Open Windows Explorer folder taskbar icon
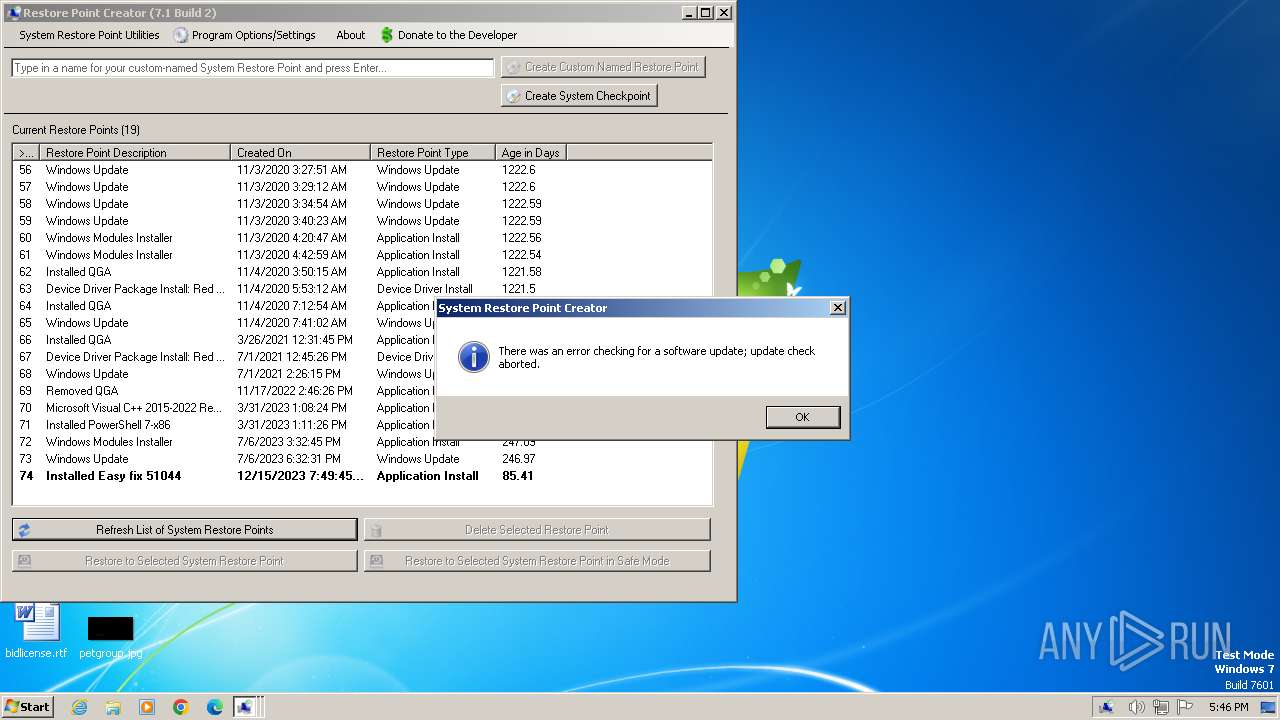This screenshot has width=1280, height=720. (113, 707)
